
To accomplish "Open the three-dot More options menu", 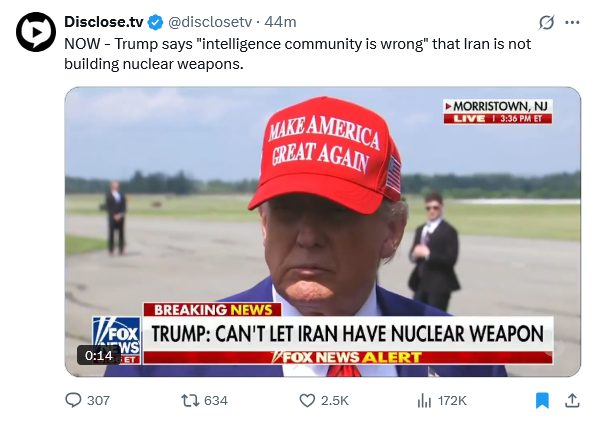I will [572, 22].
